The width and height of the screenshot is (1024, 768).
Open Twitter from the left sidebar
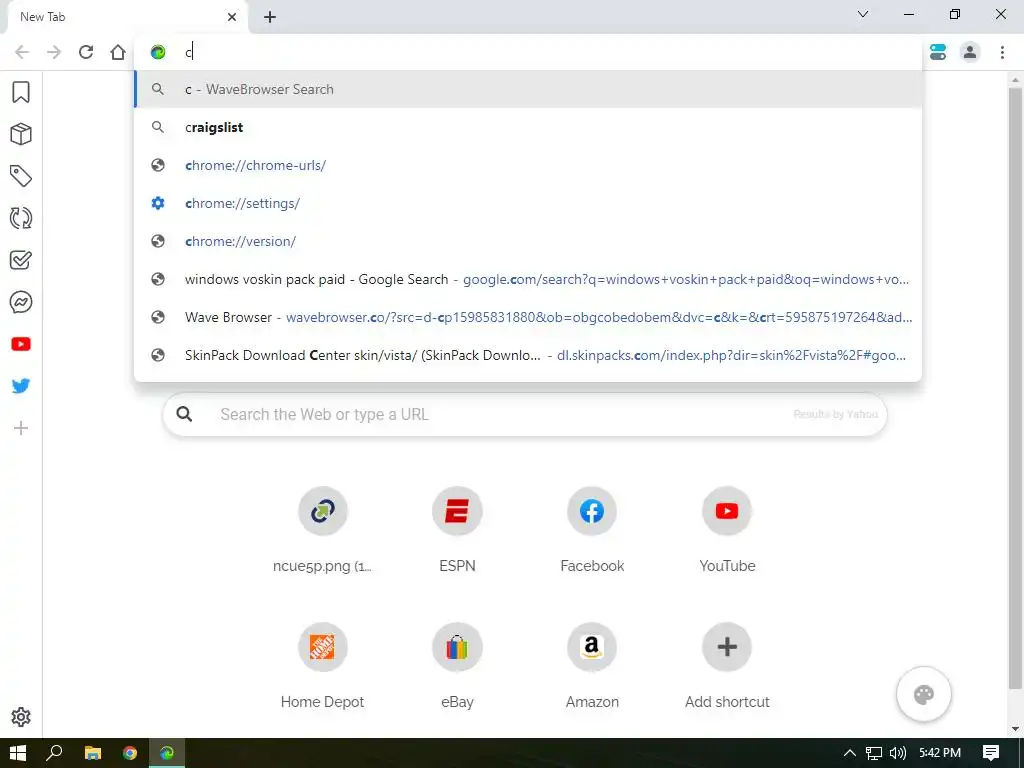(x=21, y=385)
